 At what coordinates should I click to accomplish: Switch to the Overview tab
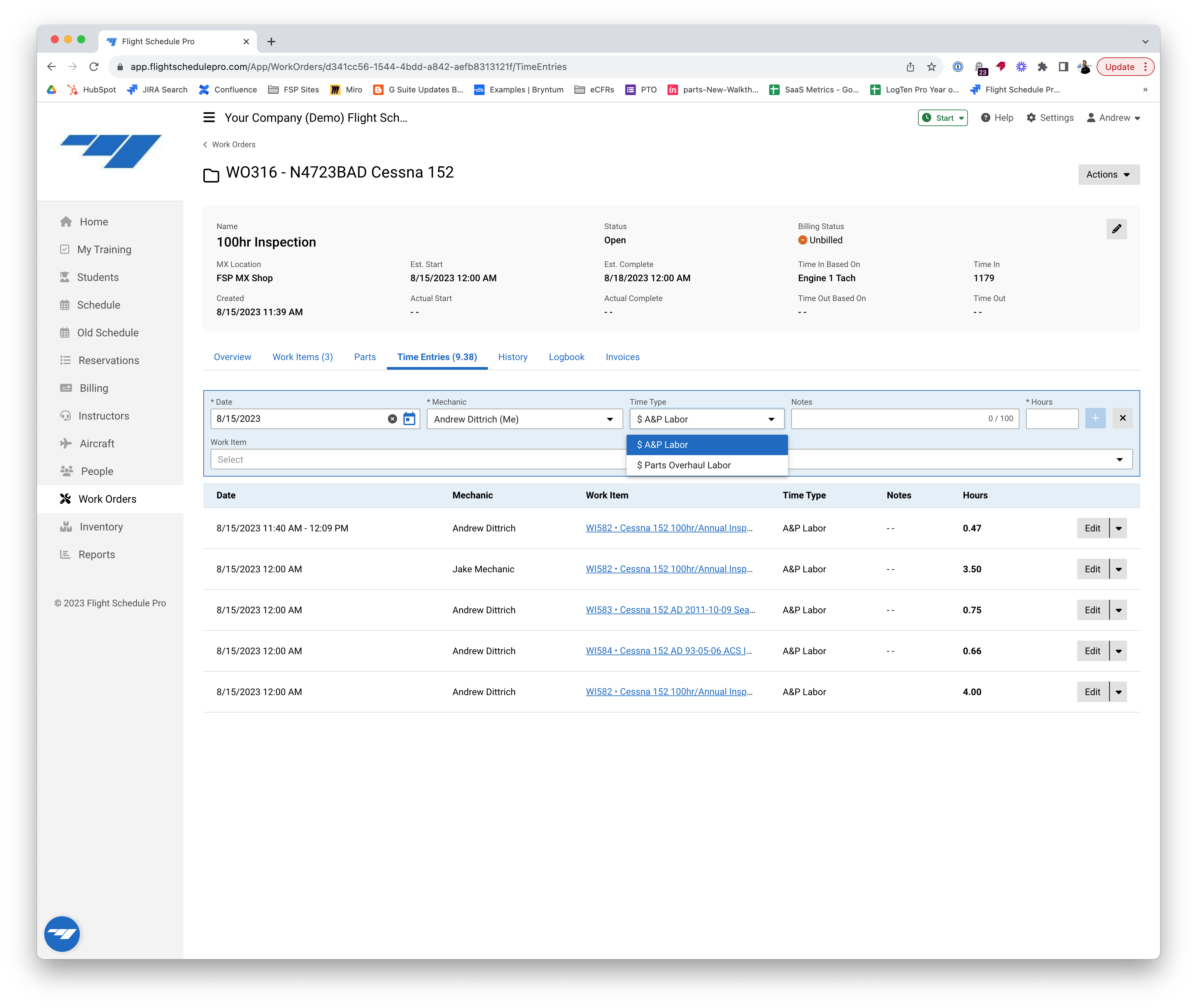[x=232, y=356]
